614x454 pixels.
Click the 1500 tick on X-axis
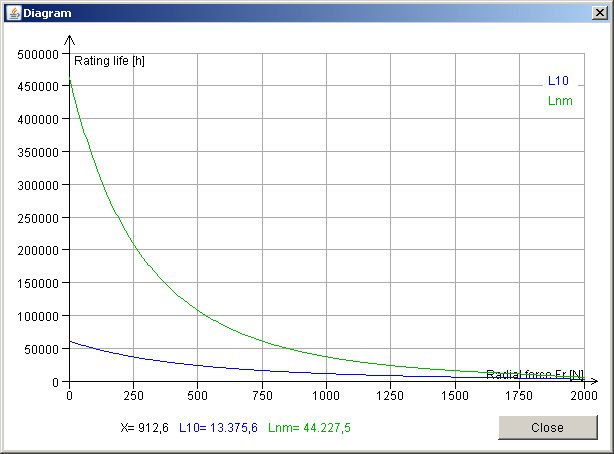[455, 396]
